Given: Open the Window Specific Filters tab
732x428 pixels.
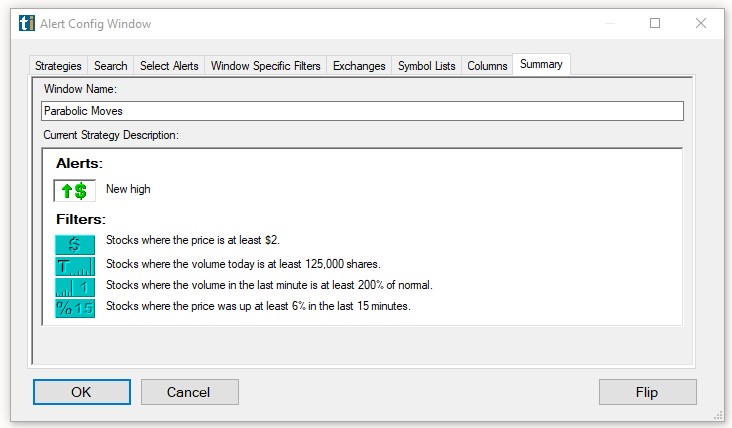Looking at the screenshot, I should tap(266, 66).
